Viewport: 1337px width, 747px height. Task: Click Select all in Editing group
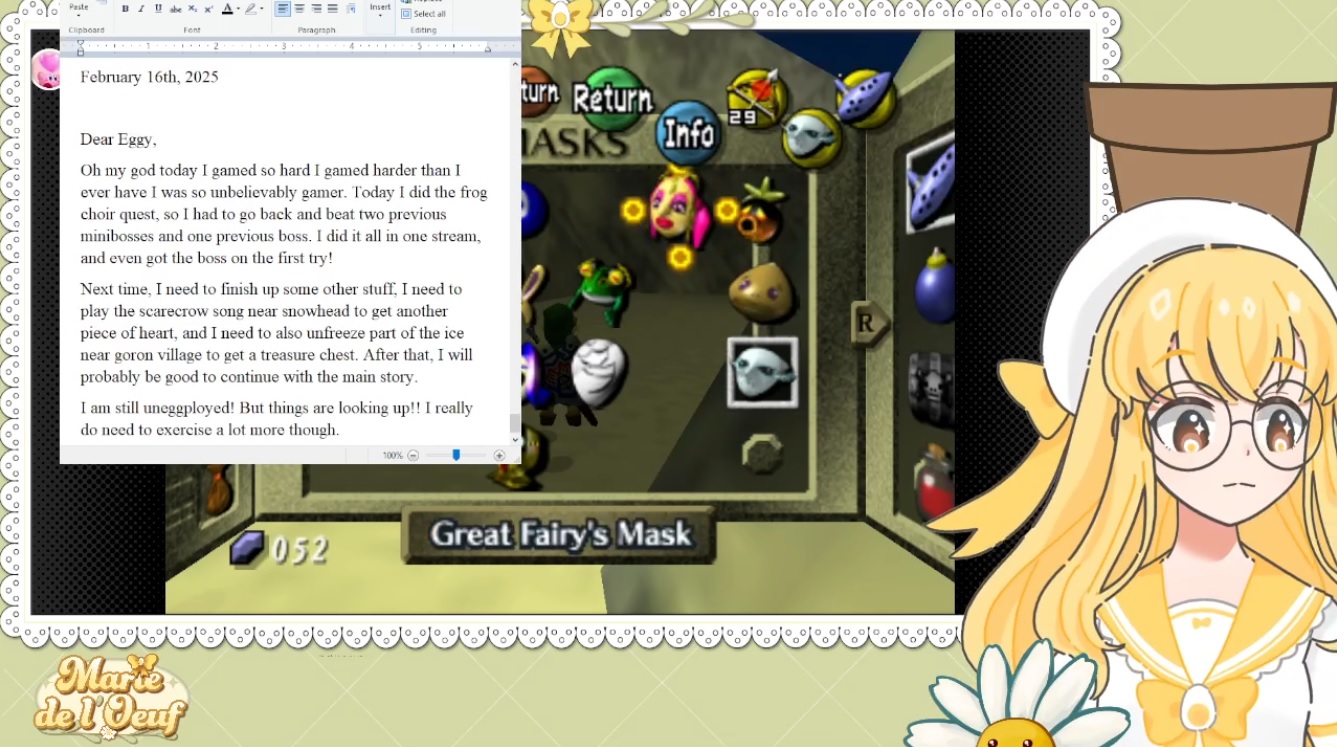click(424, 14)
